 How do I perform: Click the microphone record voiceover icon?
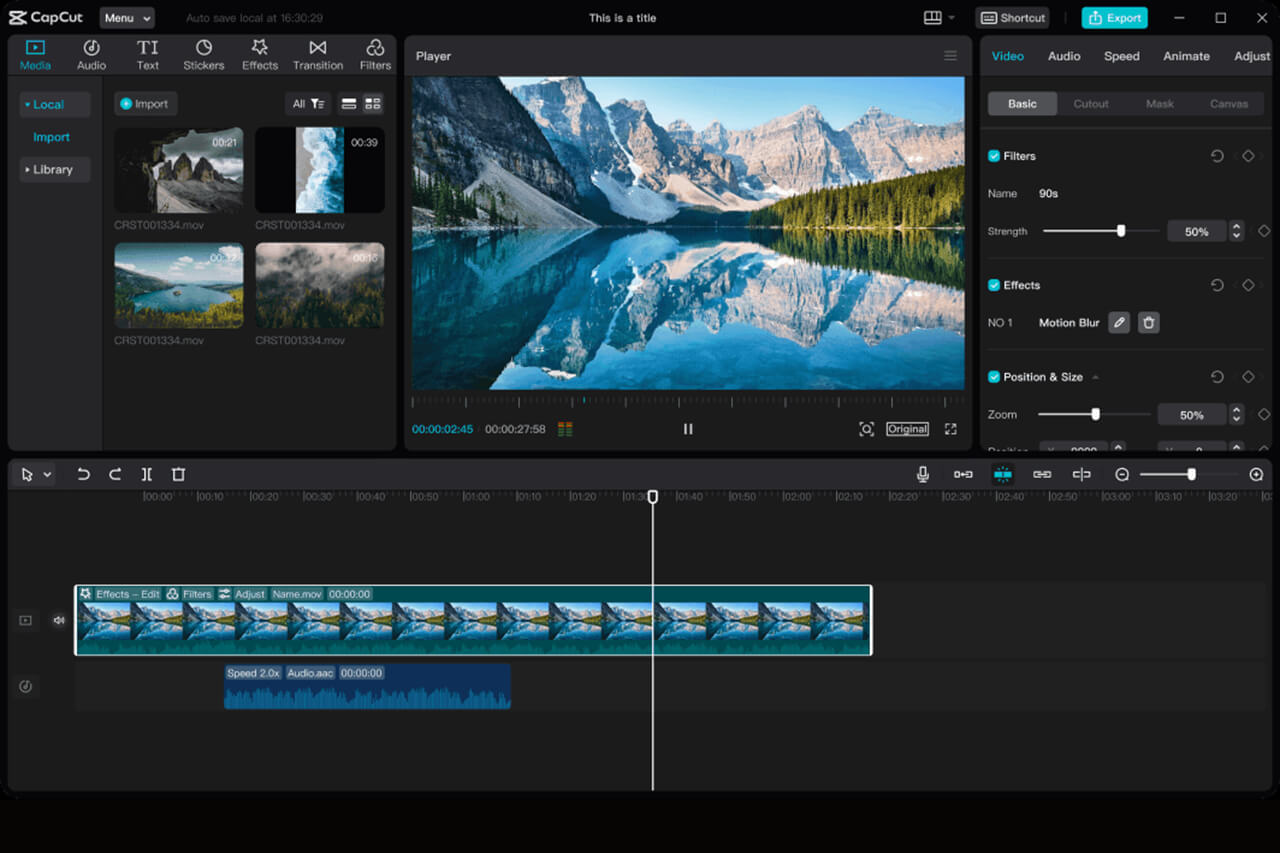(x=923, y=474)
